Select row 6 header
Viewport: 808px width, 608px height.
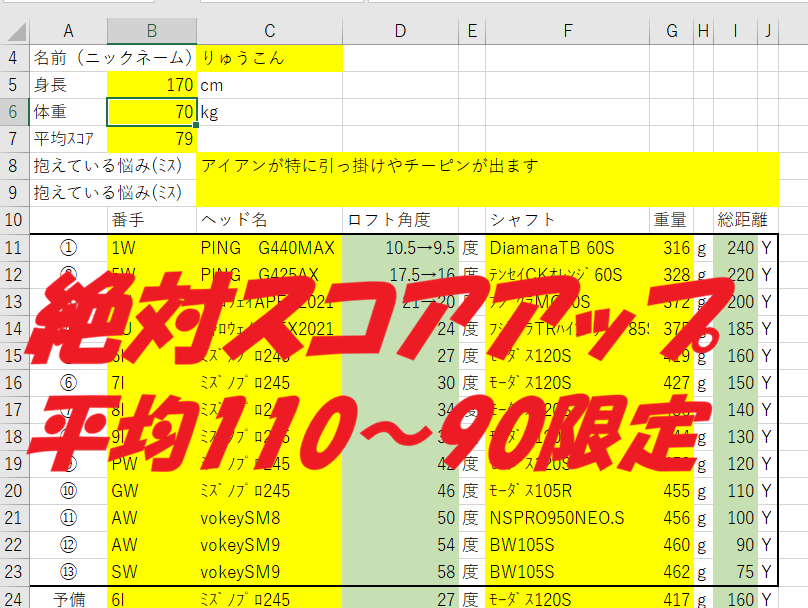[14, 112]
